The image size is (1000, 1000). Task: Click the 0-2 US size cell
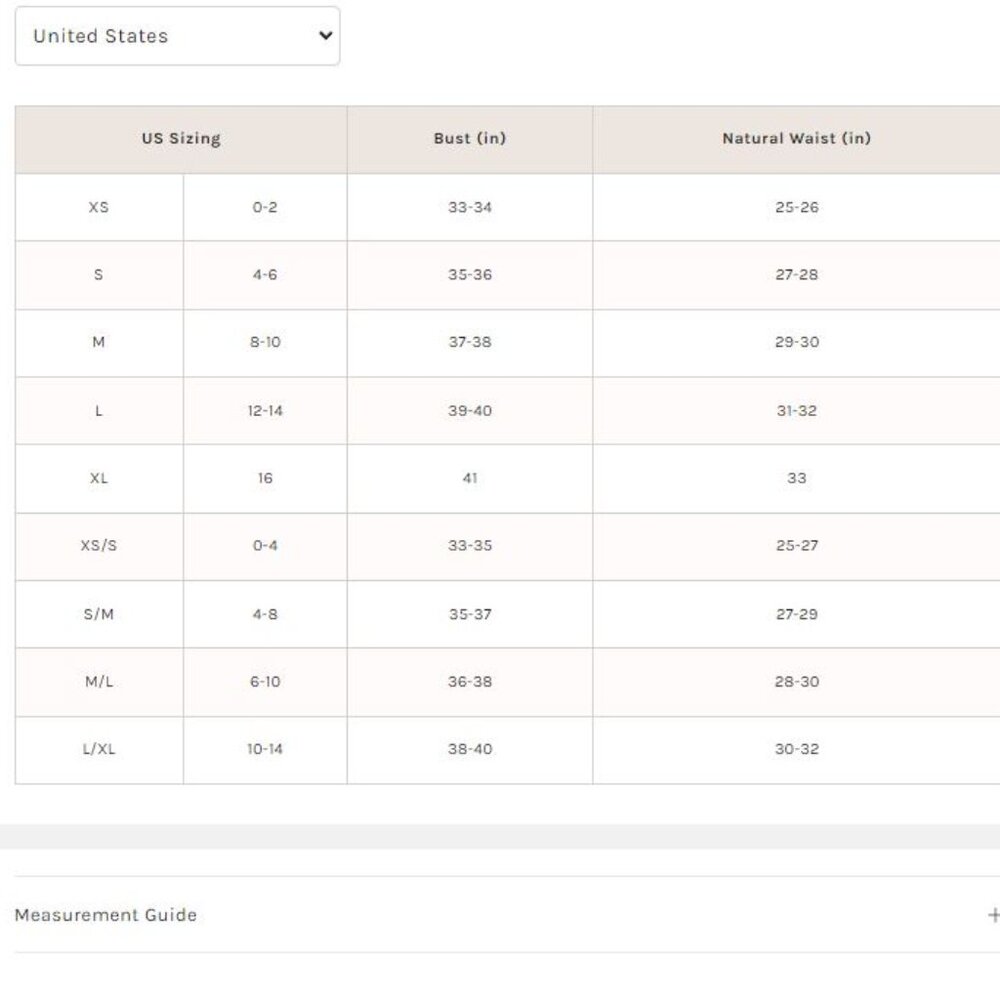point(265,207)
